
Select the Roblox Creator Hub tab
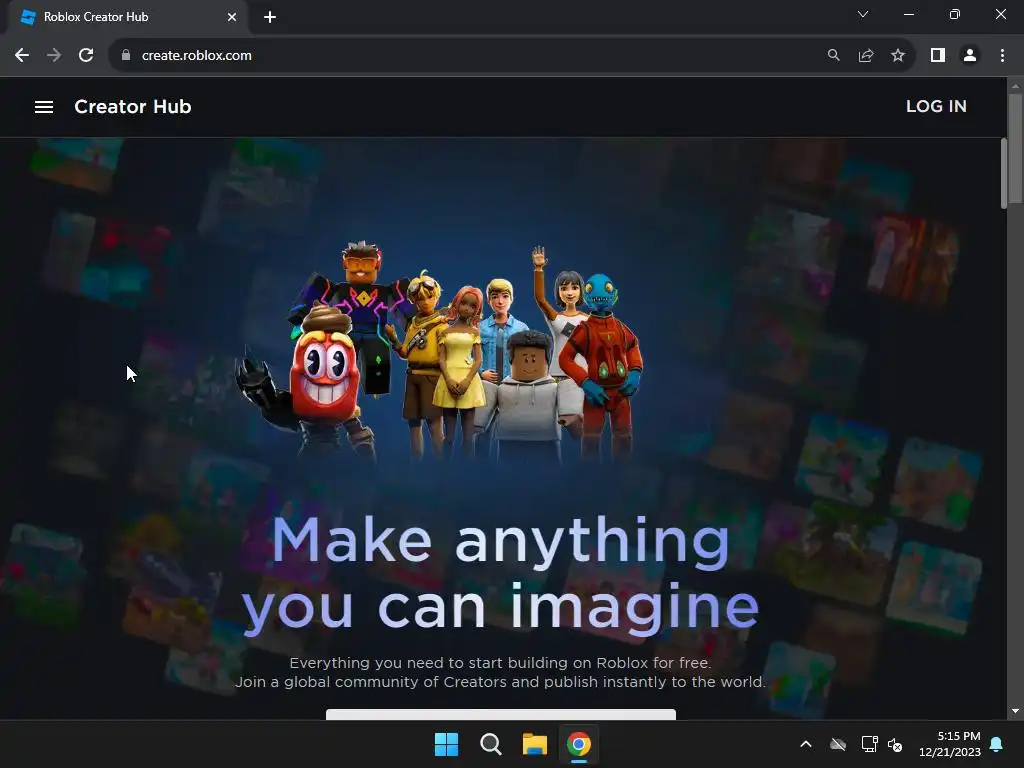point(127,17)
